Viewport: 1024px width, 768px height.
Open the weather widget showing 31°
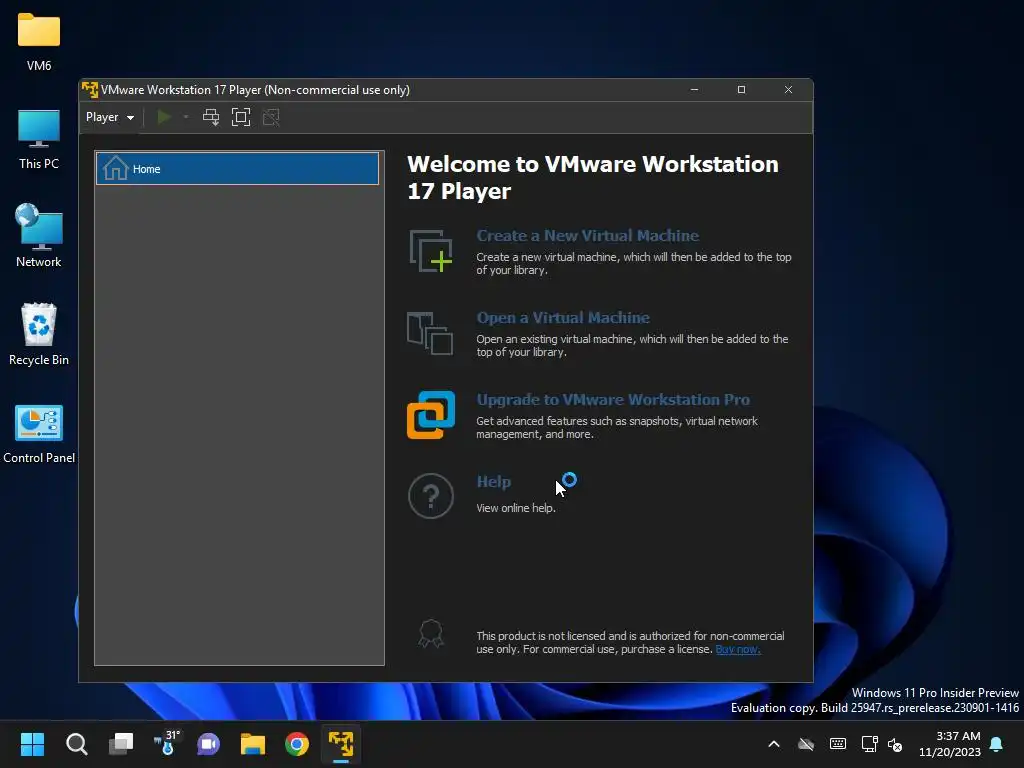click(x=167, y=744)
